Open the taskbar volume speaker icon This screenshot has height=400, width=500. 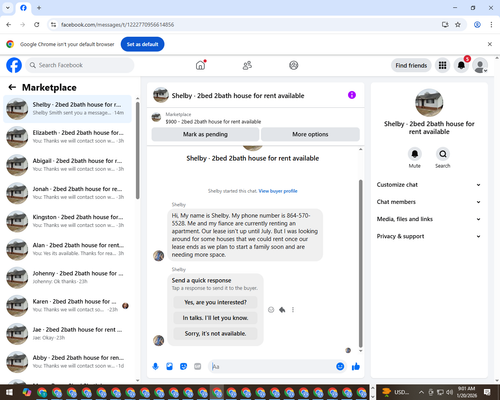(450, 392)
